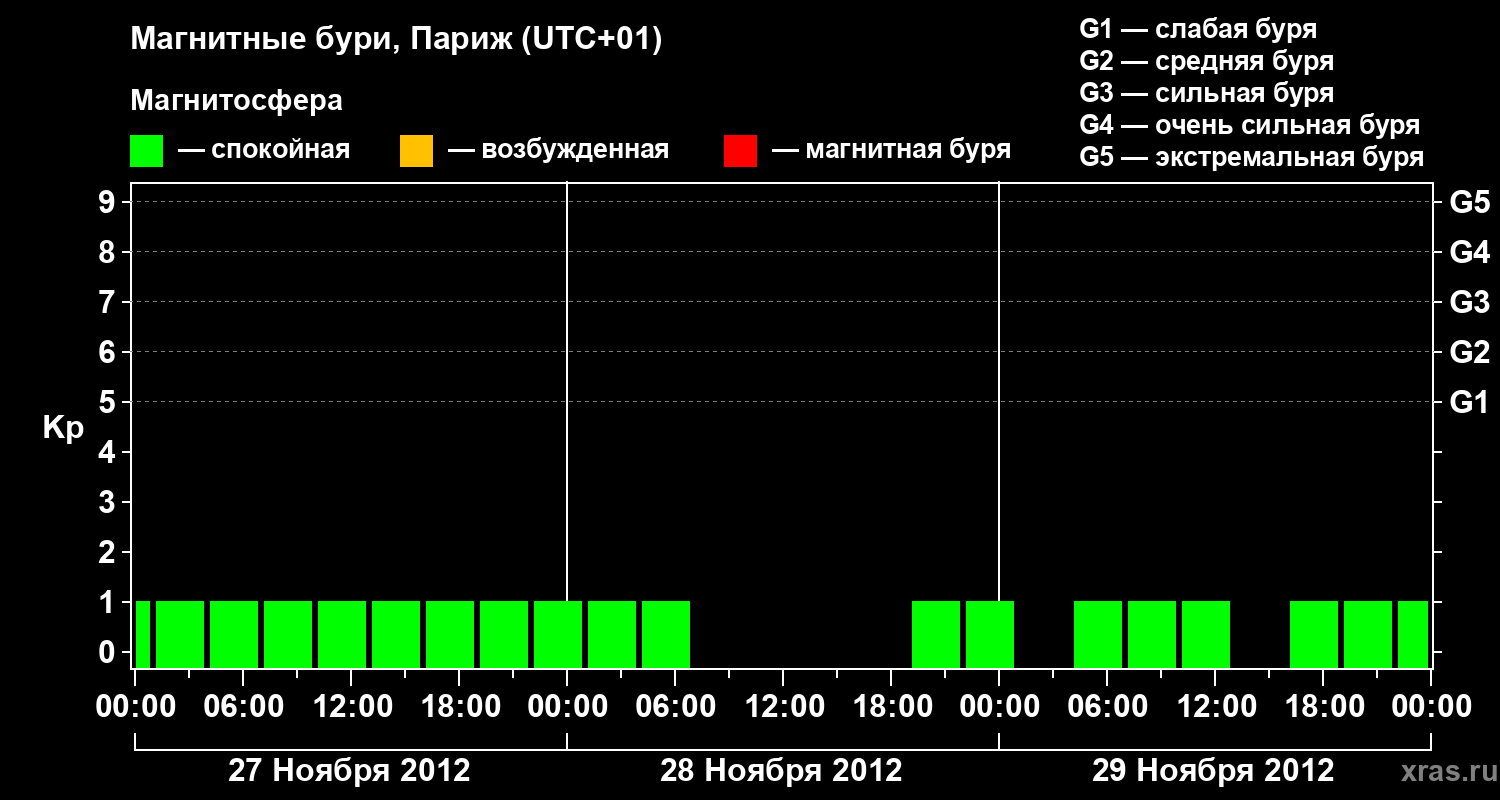The width and height of the screenshot is (1500, 800).
Task: Click the Kp axis value 9
Action: (108, 202)
